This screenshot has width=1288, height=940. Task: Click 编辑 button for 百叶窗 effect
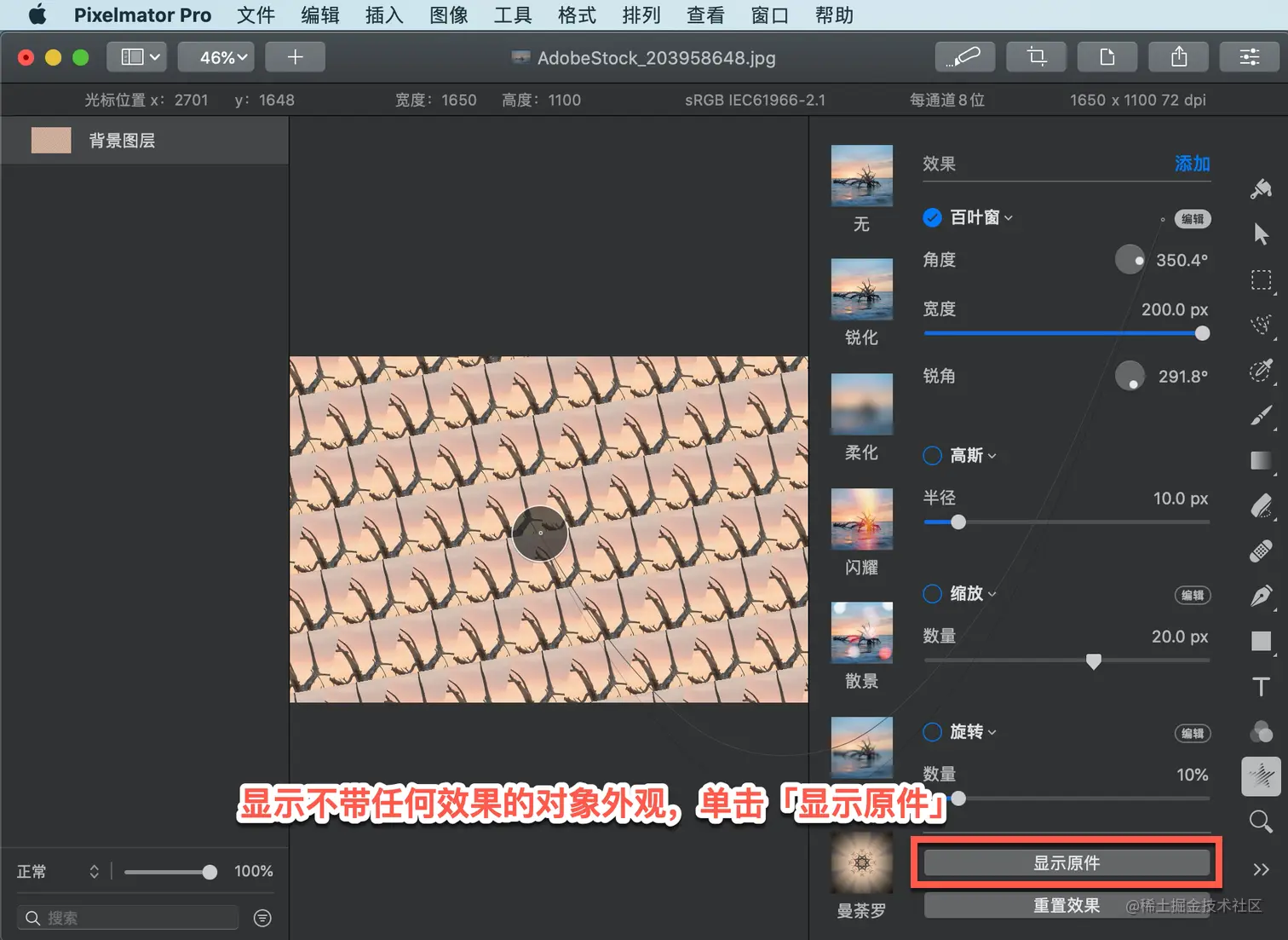1193,219
